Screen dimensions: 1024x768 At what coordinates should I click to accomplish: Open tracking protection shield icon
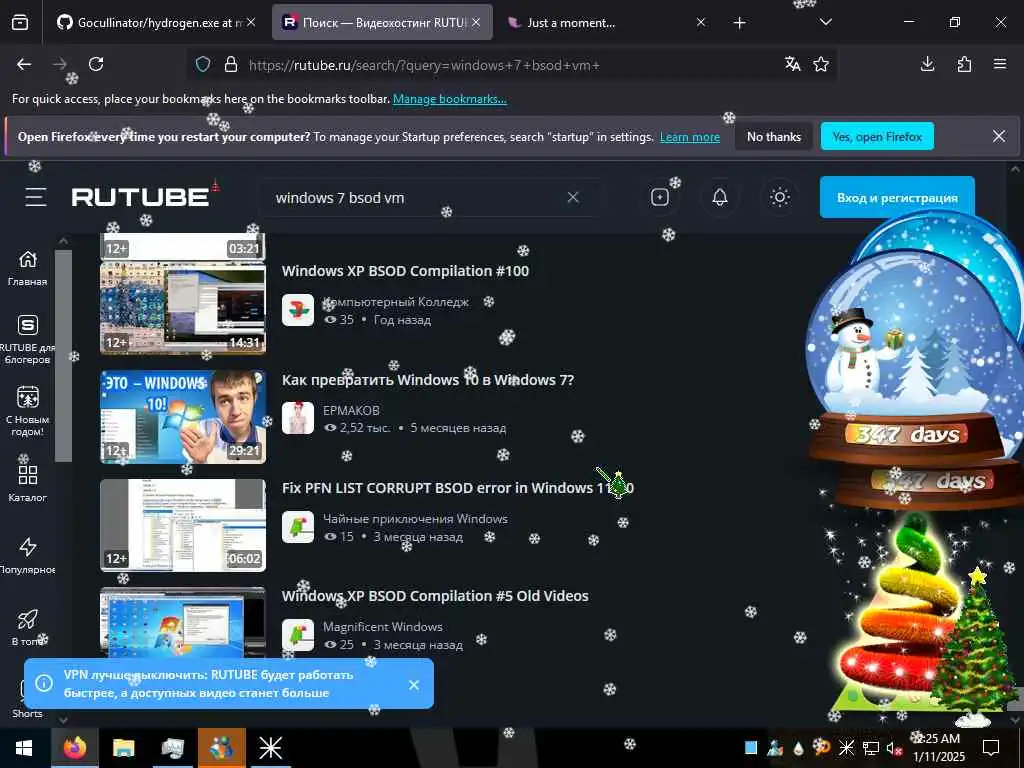203,65
